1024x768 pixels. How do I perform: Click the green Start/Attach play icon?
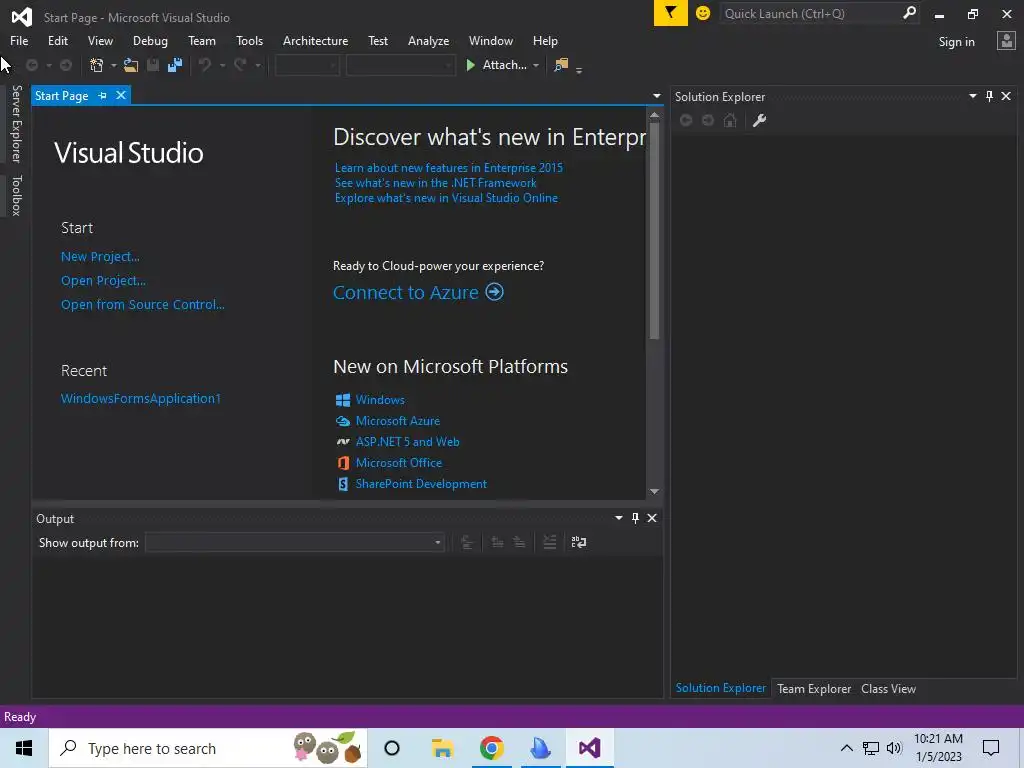pyautogui.click(x=470, y=65)
